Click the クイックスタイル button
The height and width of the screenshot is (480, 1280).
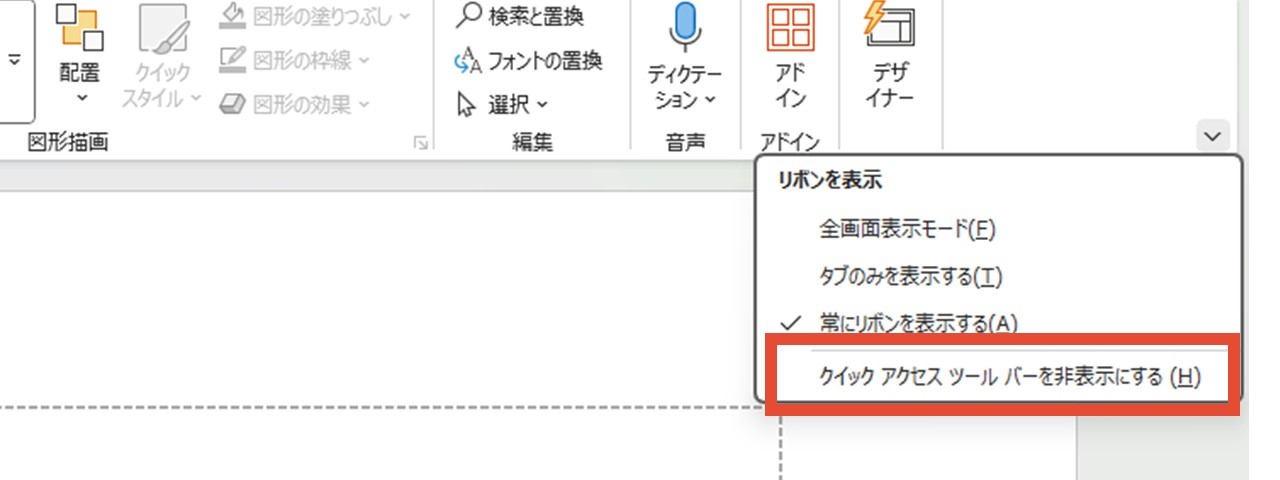[x=162, y=56]
